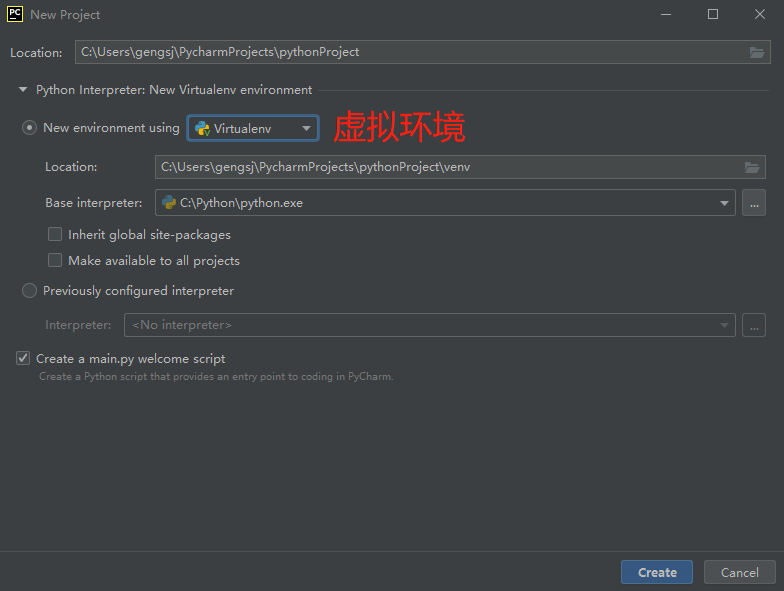784x591 pixels.
Task: Enable Inherit global site-packages checkbox
Action: (x=55, y=234)
